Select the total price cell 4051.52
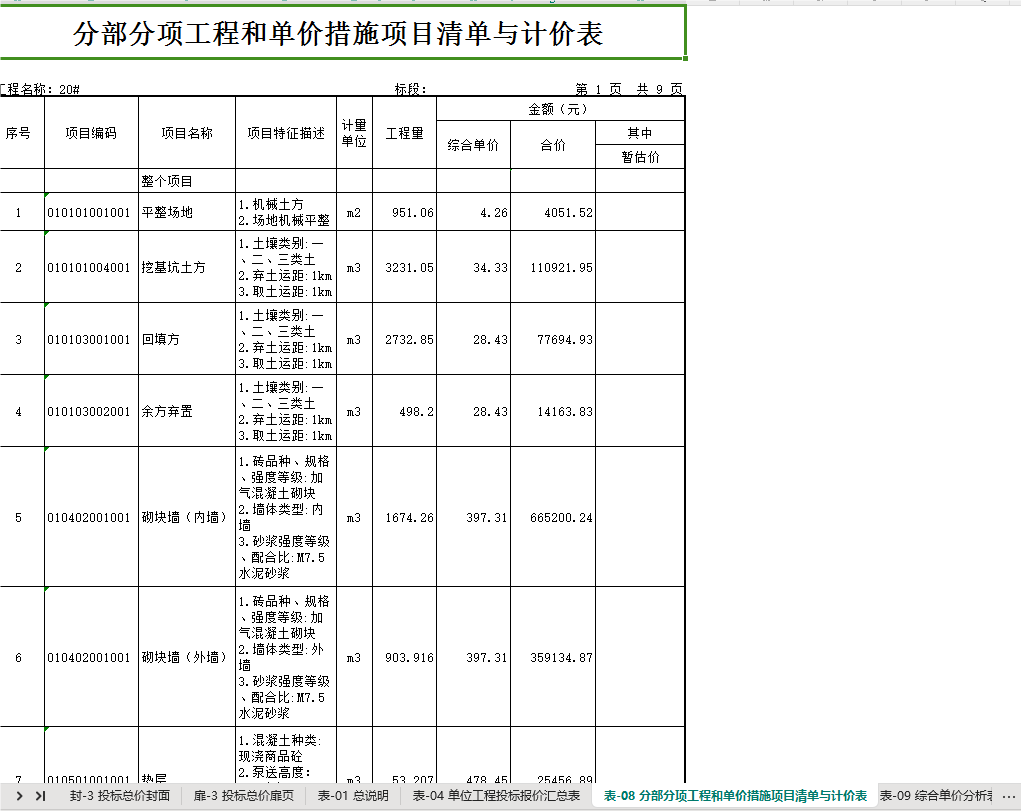1021x811 pixels. click(x=553, y=212)
